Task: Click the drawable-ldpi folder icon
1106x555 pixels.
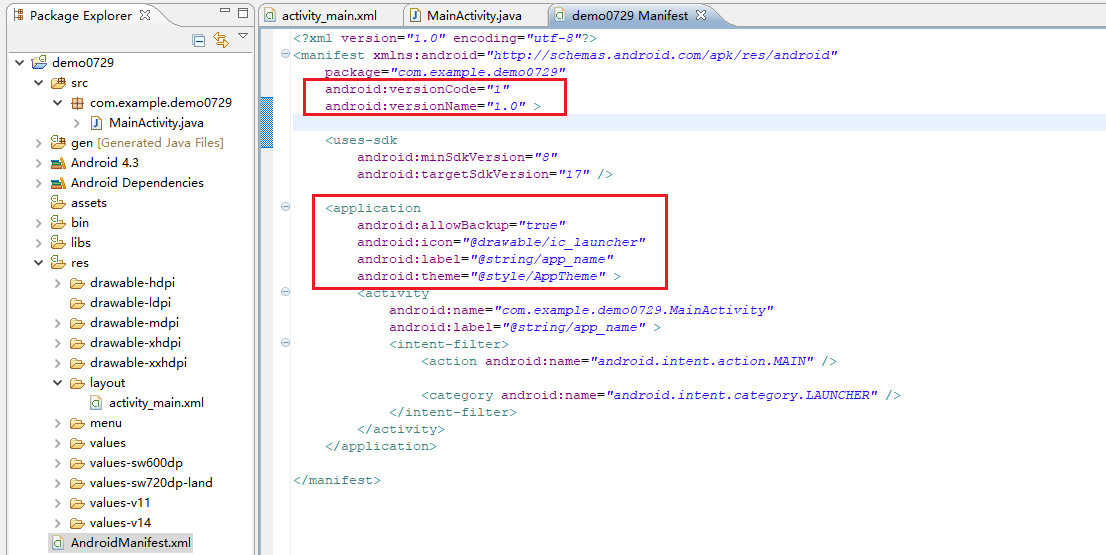Action: [x=78, y=303]
